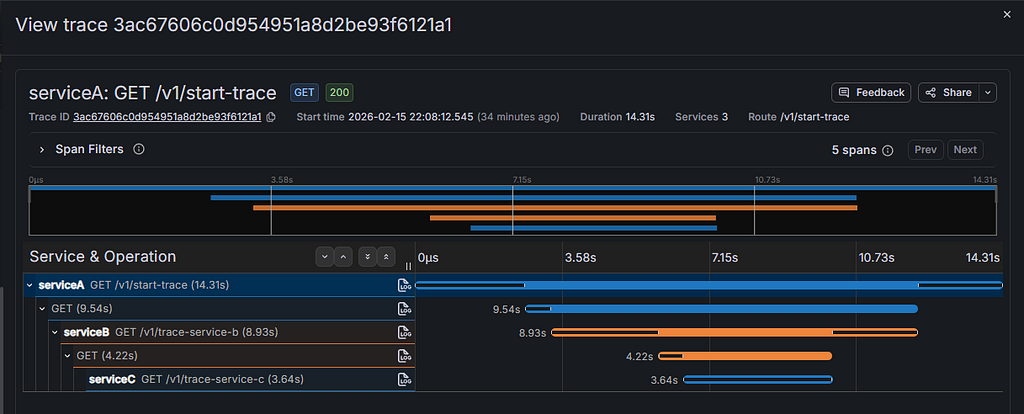
Task: Click the column resize handle beside timeline
Action: [409, 266]
